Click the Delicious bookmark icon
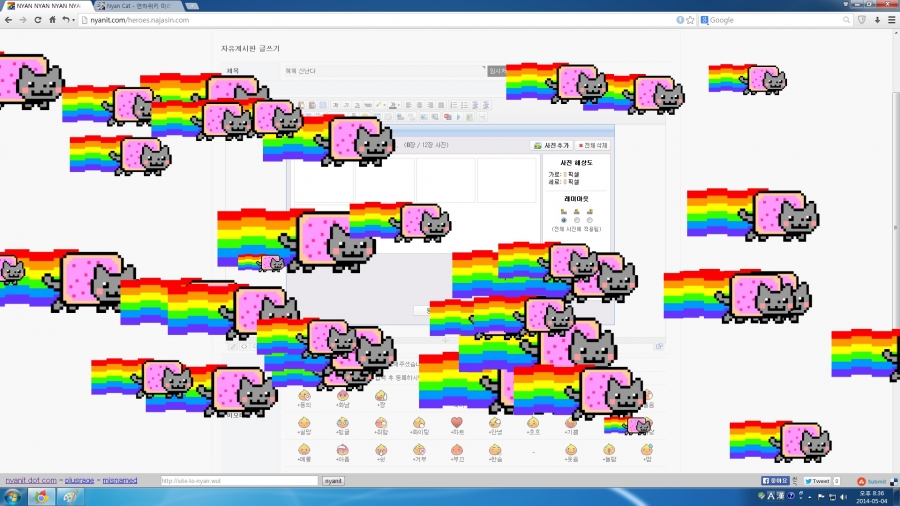 894,481
